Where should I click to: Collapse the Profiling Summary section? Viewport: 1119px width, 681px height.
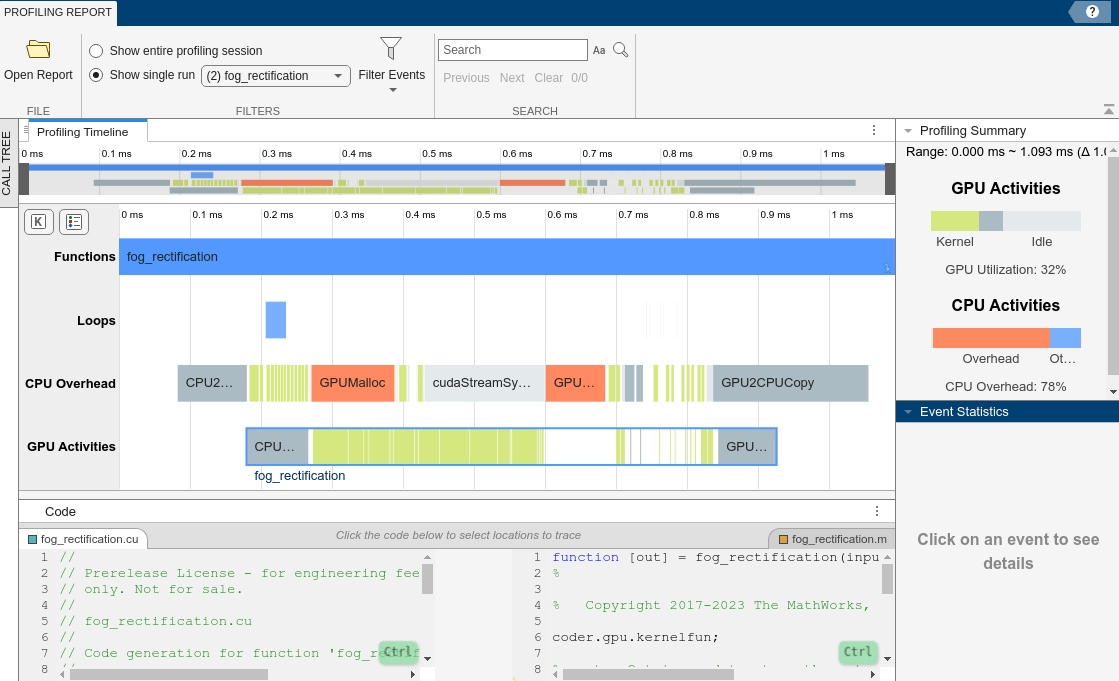(x=908, y=131)
